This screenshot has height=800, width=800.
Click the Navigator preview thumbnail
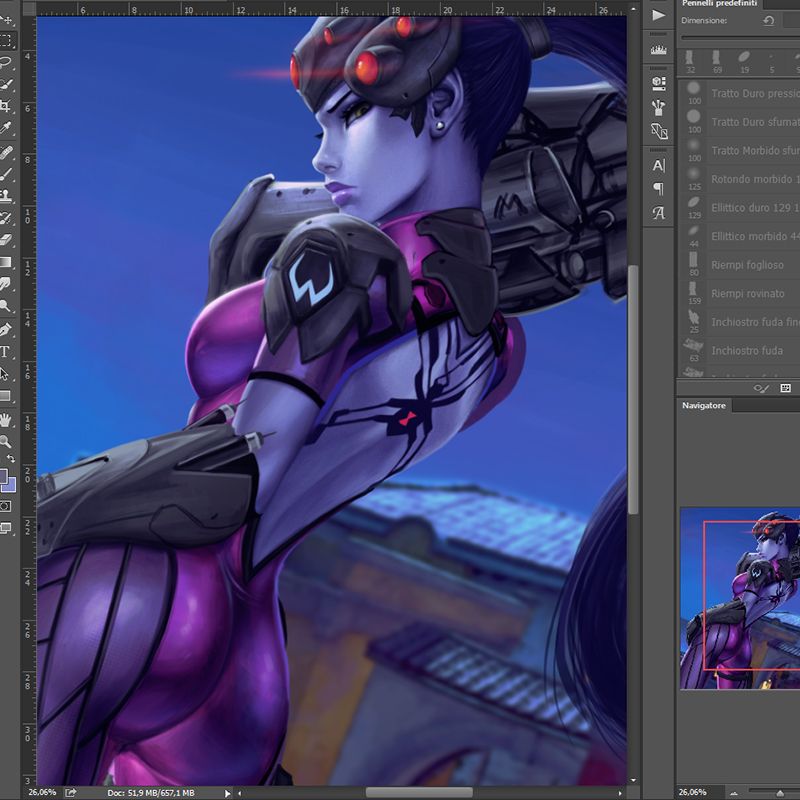(x=740, y=598)
